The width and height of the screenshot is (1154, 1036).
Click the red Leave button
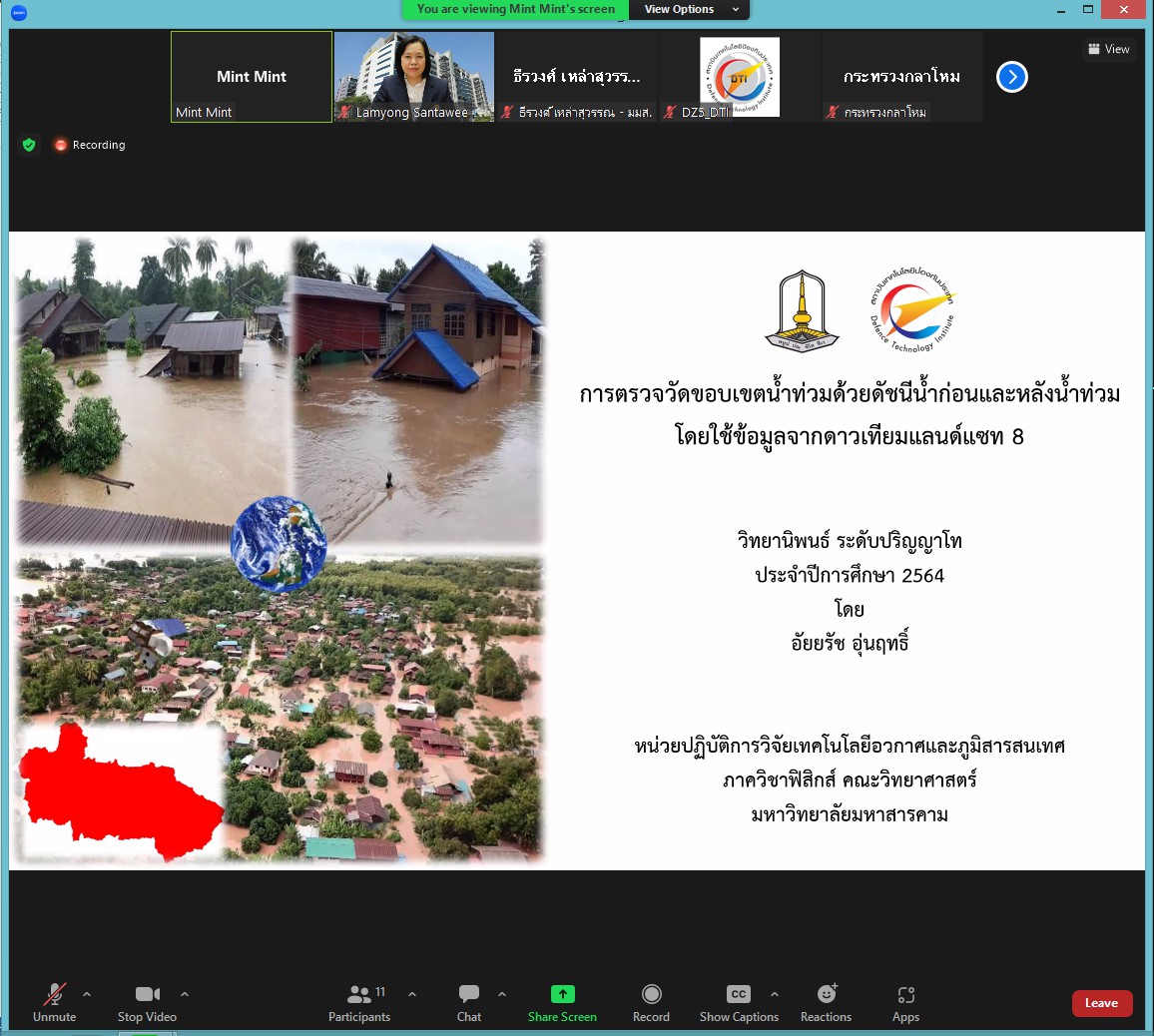pyautogui.click(x=1102, y=1003)
